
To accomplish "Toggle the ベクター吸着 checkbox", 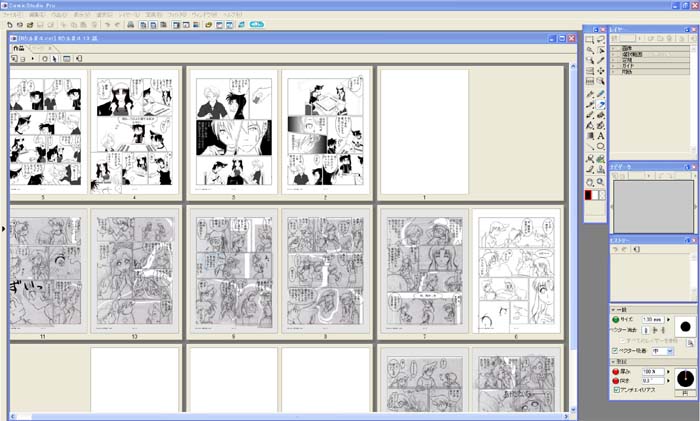I will (x=615, y=351).
